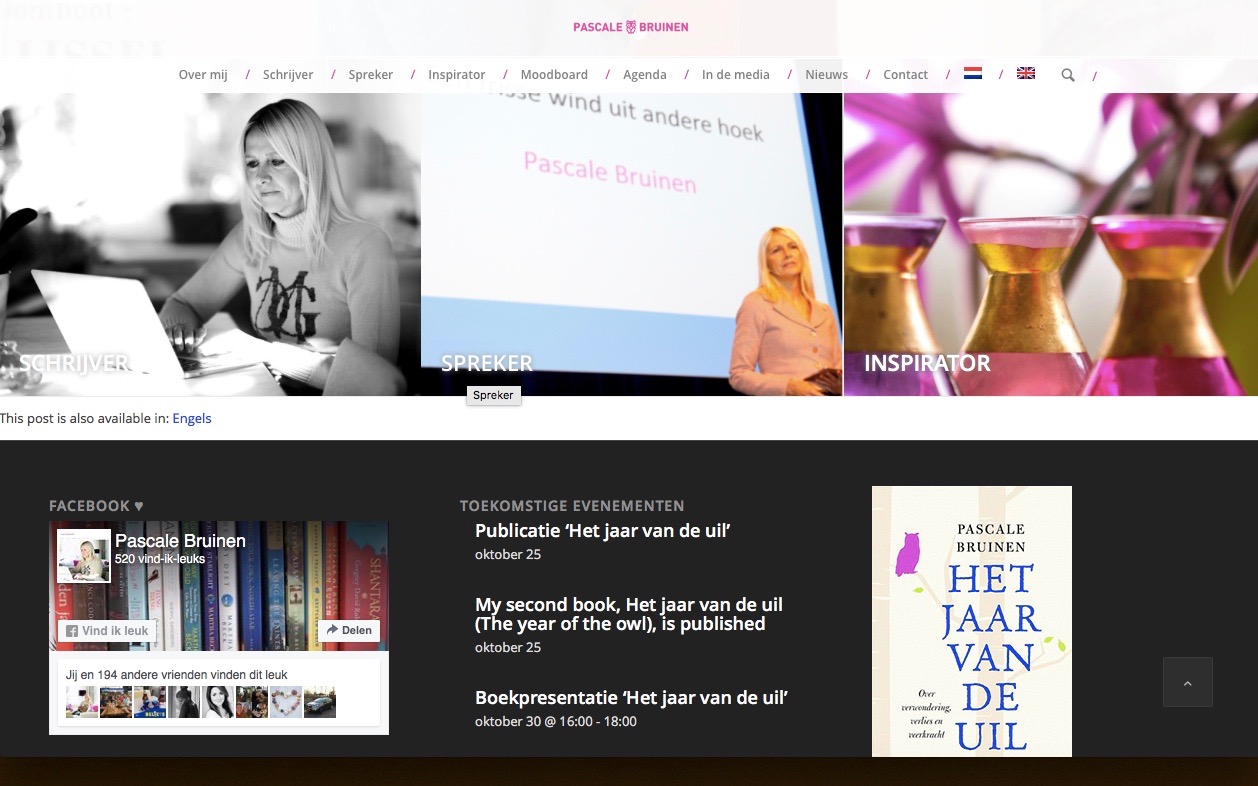The height and width of the screenshot is (786, 1258).
Task: Go to the Agenda menu item
Action: pos(644,75)
